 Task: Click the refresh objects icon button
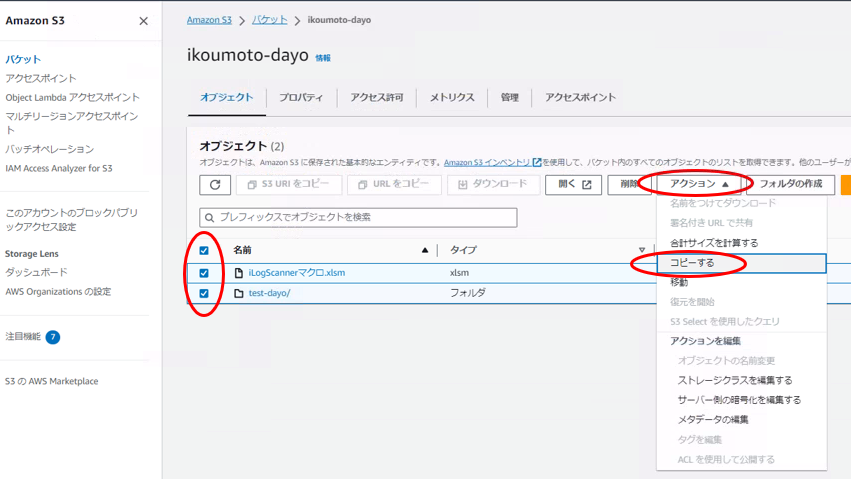[215, 185]
